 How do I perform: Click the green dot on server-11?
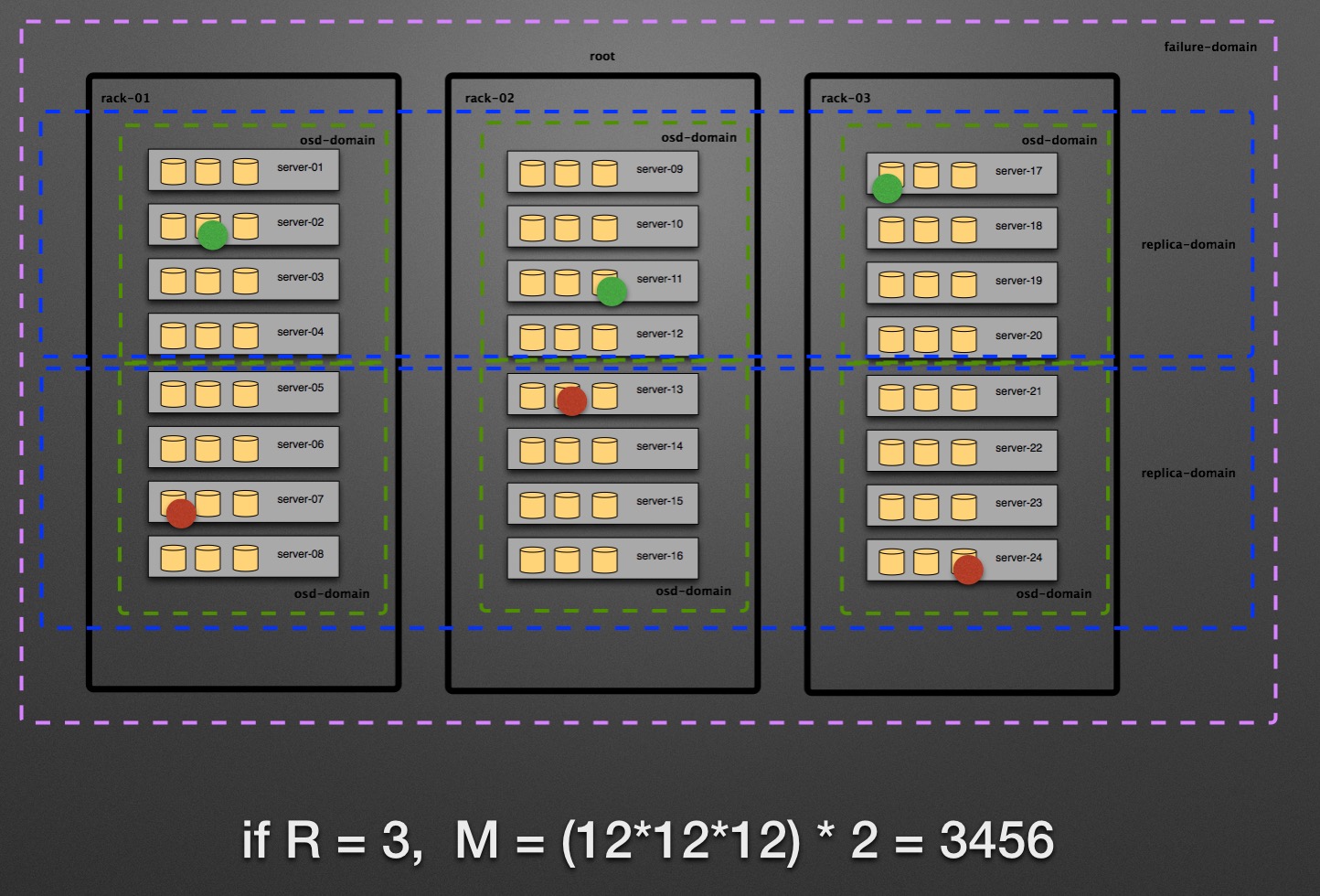tap(612, 292)
